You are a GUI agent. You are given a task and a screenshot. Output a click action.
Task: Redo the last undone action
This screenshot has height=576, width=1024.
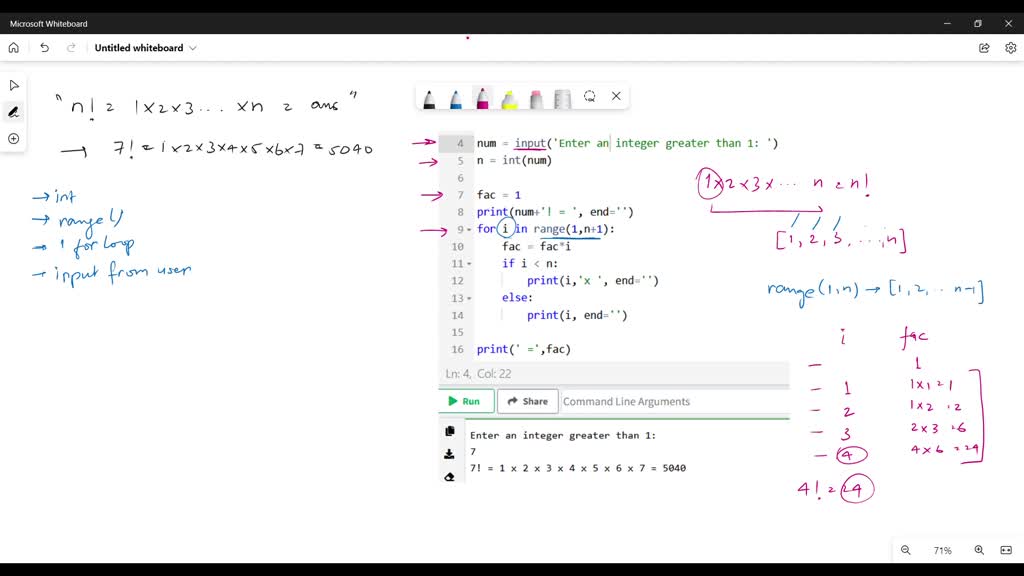[71, 48]
